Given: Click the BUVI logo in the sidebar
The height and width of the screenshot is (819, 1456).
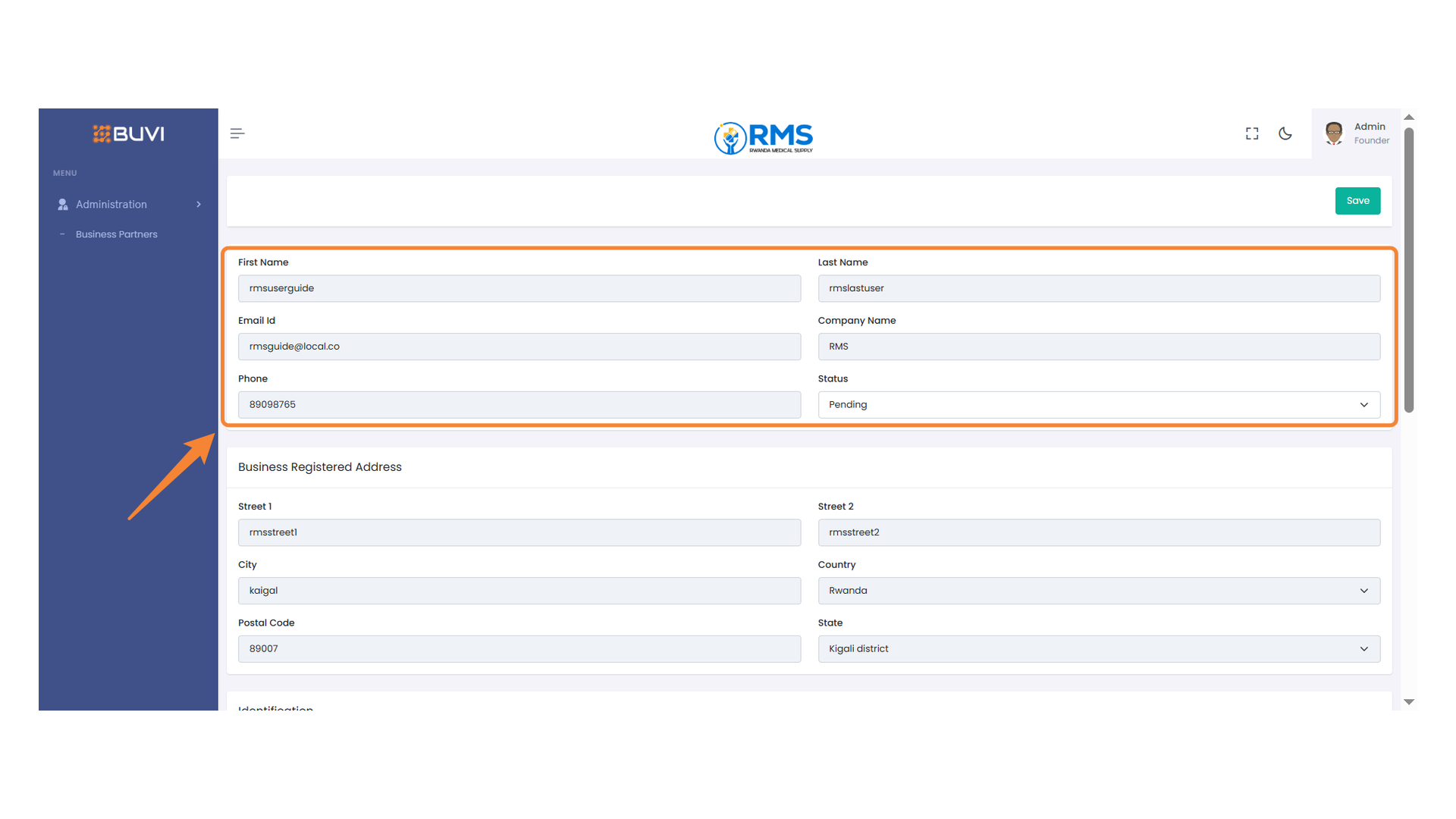Looking at the screenshot, I should [128, 133].
